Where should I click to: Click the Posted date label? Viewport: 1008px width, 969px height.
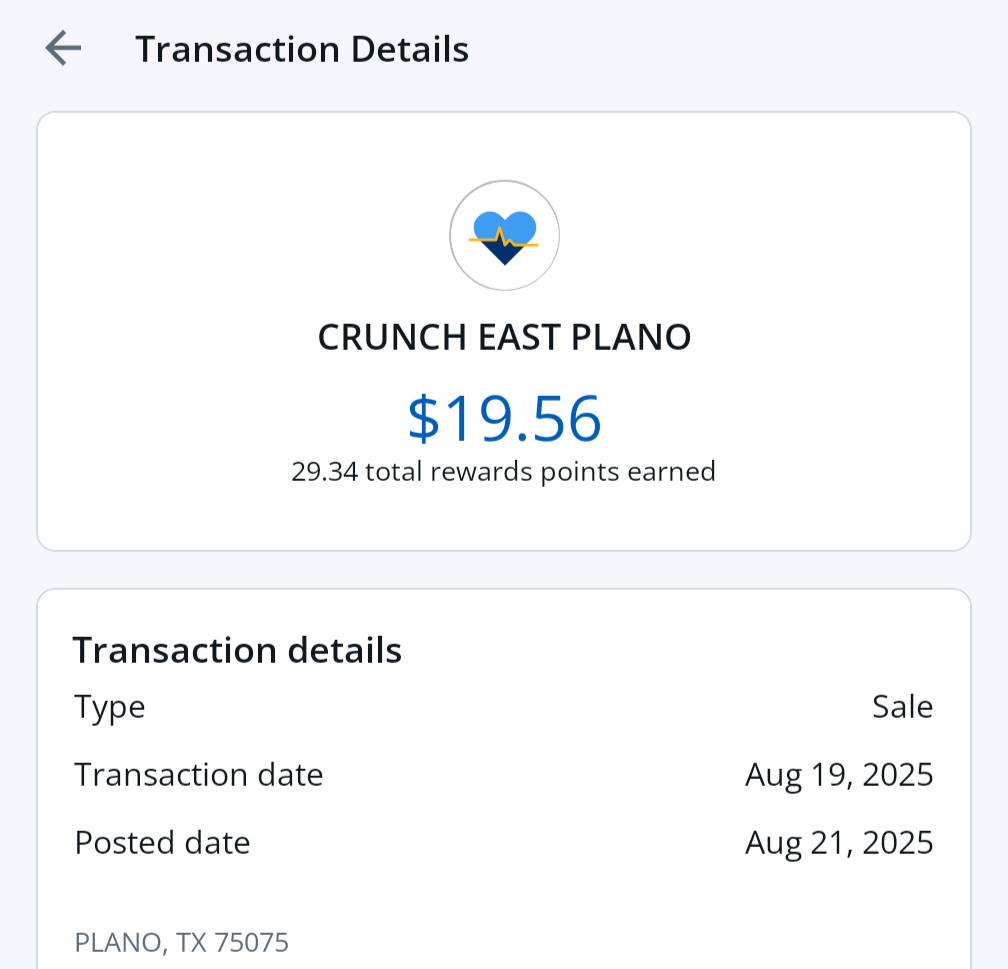tap(162, 843)
